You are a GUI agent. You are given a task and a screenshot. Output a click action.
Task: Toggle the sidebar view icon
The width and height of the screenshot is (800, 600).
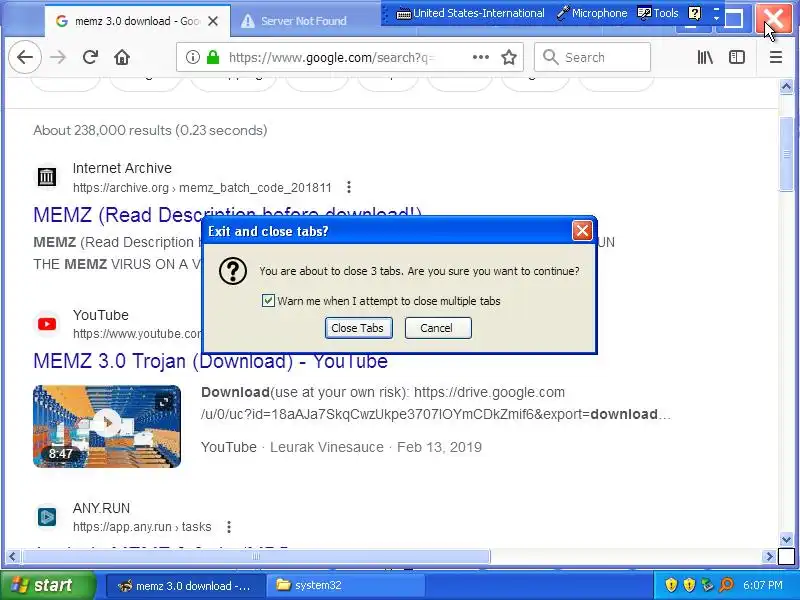737,57
